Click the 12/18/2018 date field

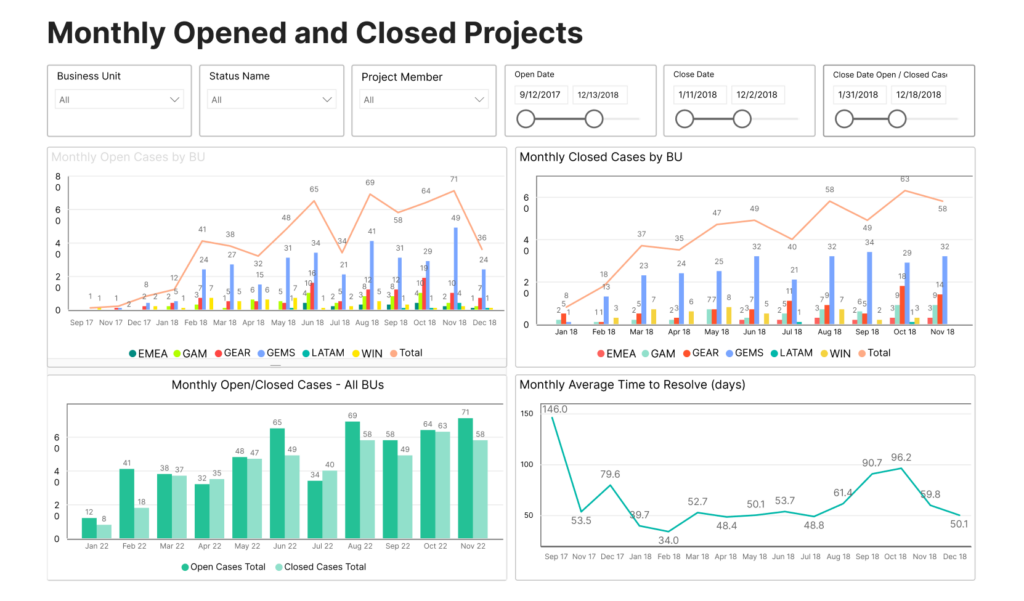pyautogui.click(x=918, y=95)
